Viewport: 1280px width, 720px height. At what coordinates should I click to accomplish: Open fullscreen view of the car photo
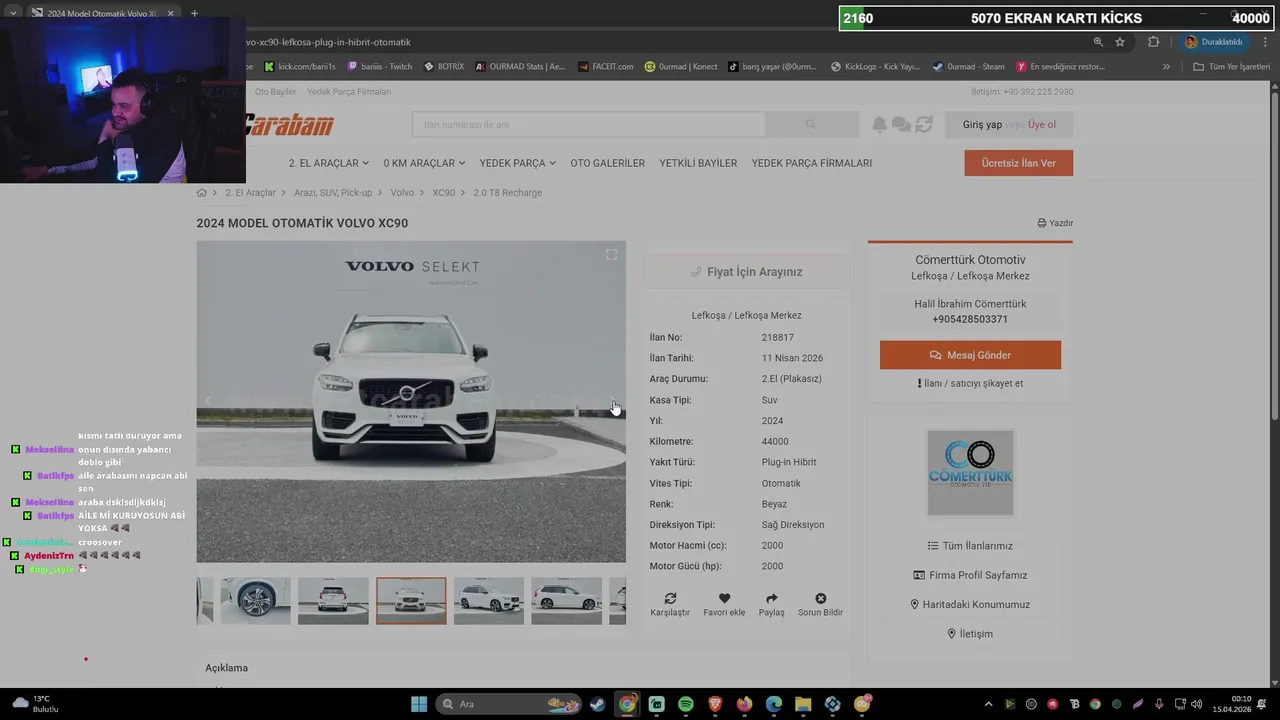[x=611, y=255]
